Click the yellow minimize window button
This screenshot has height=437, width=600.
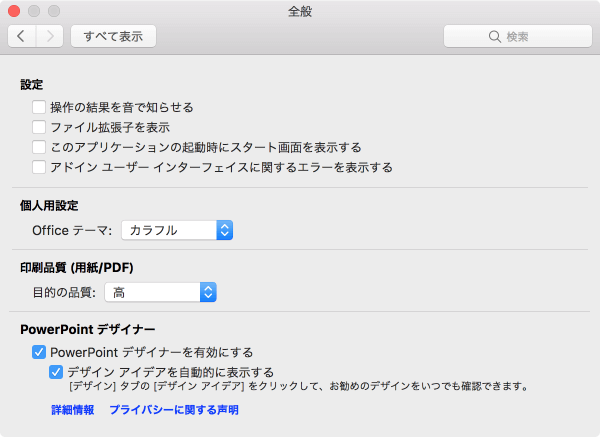click(x=33, y=11)
